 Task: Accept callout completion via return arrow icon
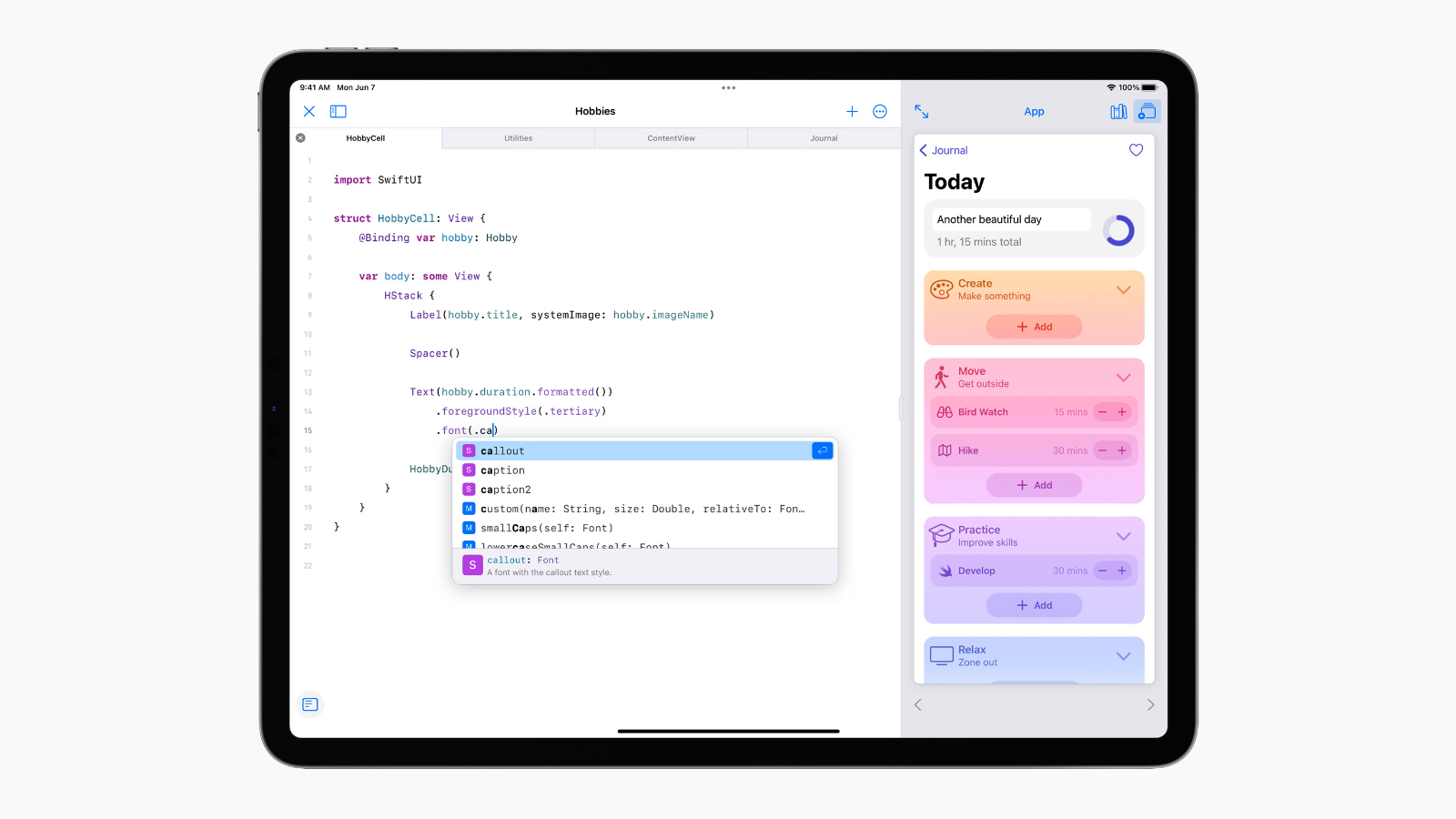point(822,450)
